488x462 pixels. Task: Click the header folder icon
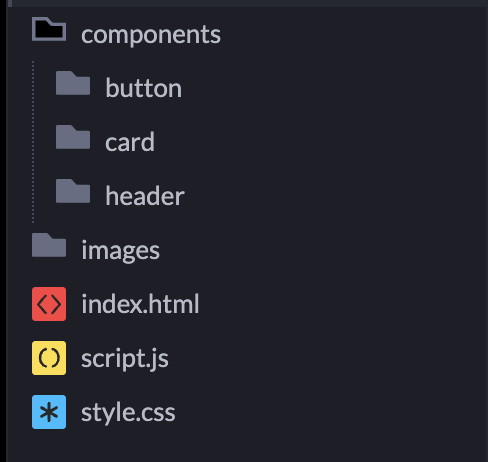73,191
